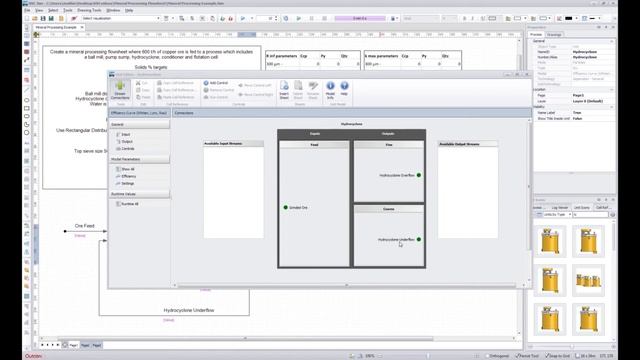Click the General section header in unit editor

[139, 124]
